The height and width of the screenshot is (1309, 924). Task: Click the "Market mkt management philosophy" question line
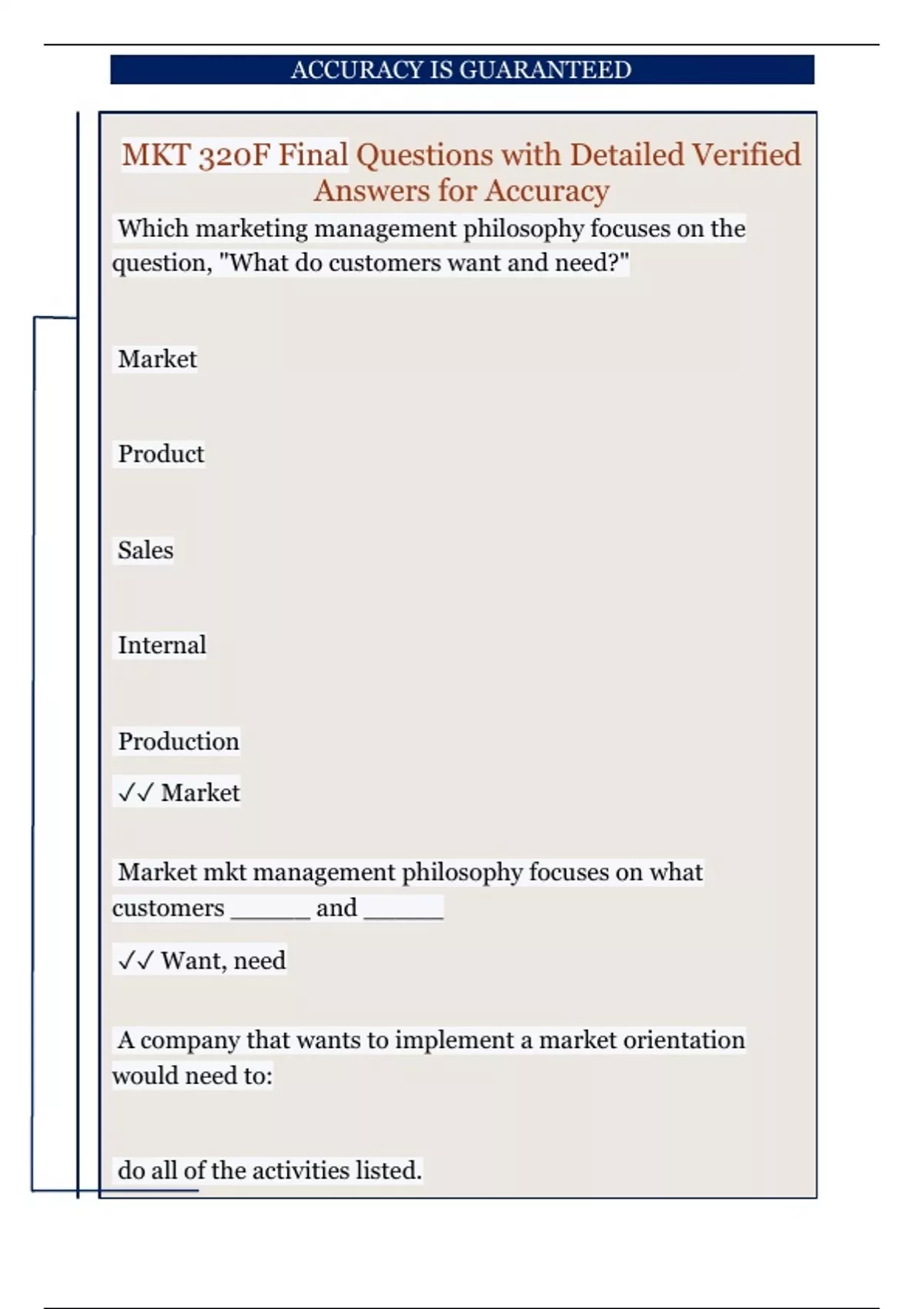[410, 872]
